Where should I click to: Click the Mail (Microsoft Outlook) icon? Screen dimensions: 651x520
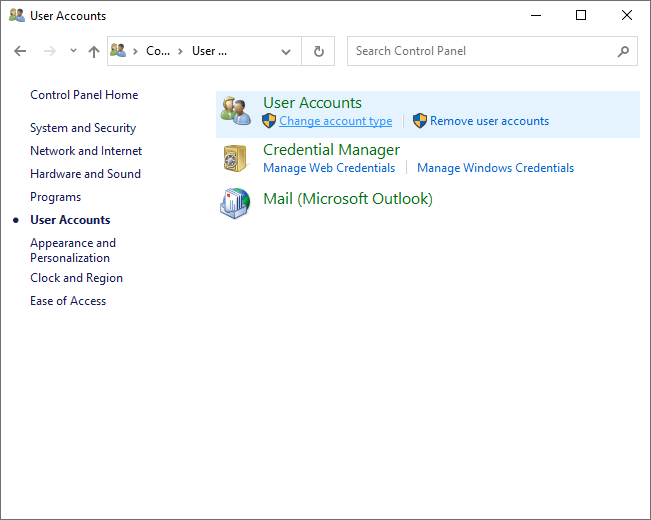236,203
